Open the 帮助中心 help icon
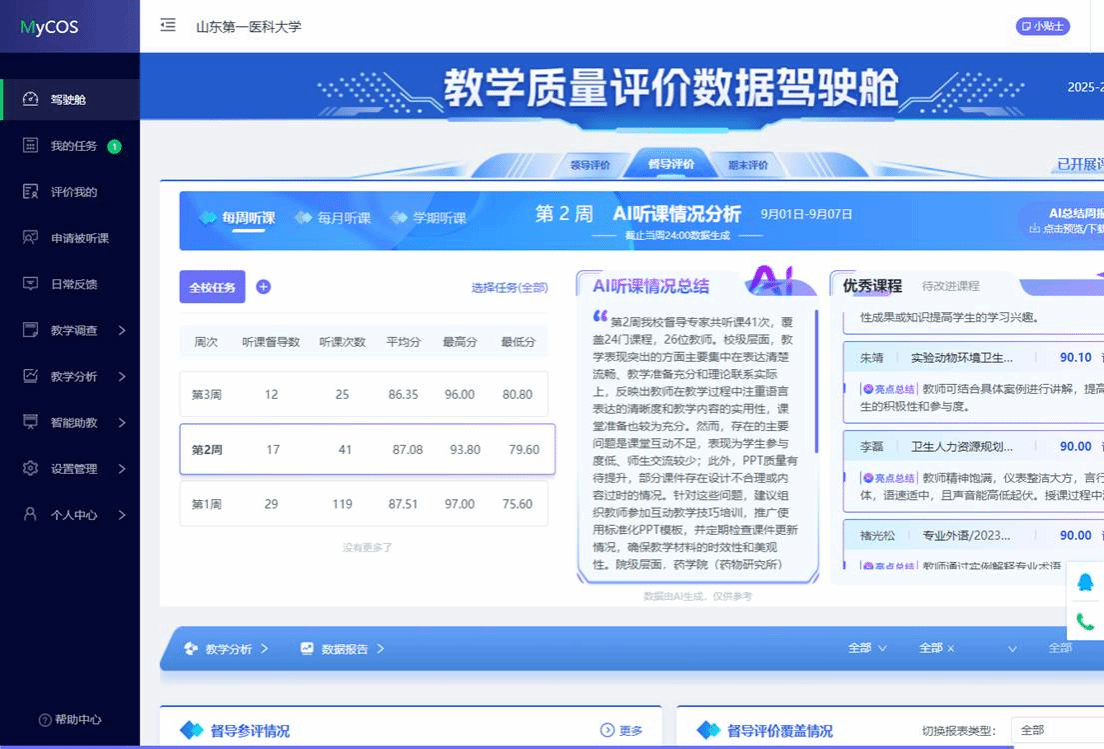Image resolution: width=1104 pixels, height=749 pixels. [x=45, y=720]
